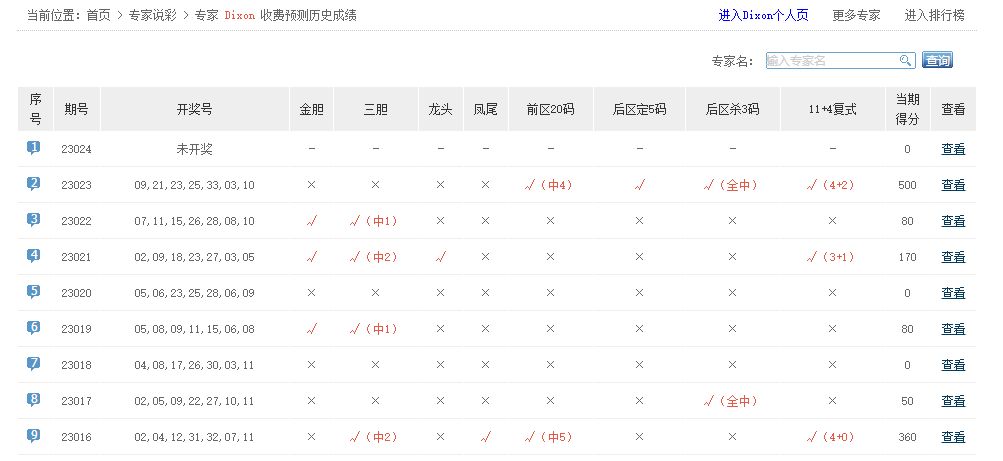
Task: Open 专家说彩 breadcrumb link
Action: [x=153, y=15]
